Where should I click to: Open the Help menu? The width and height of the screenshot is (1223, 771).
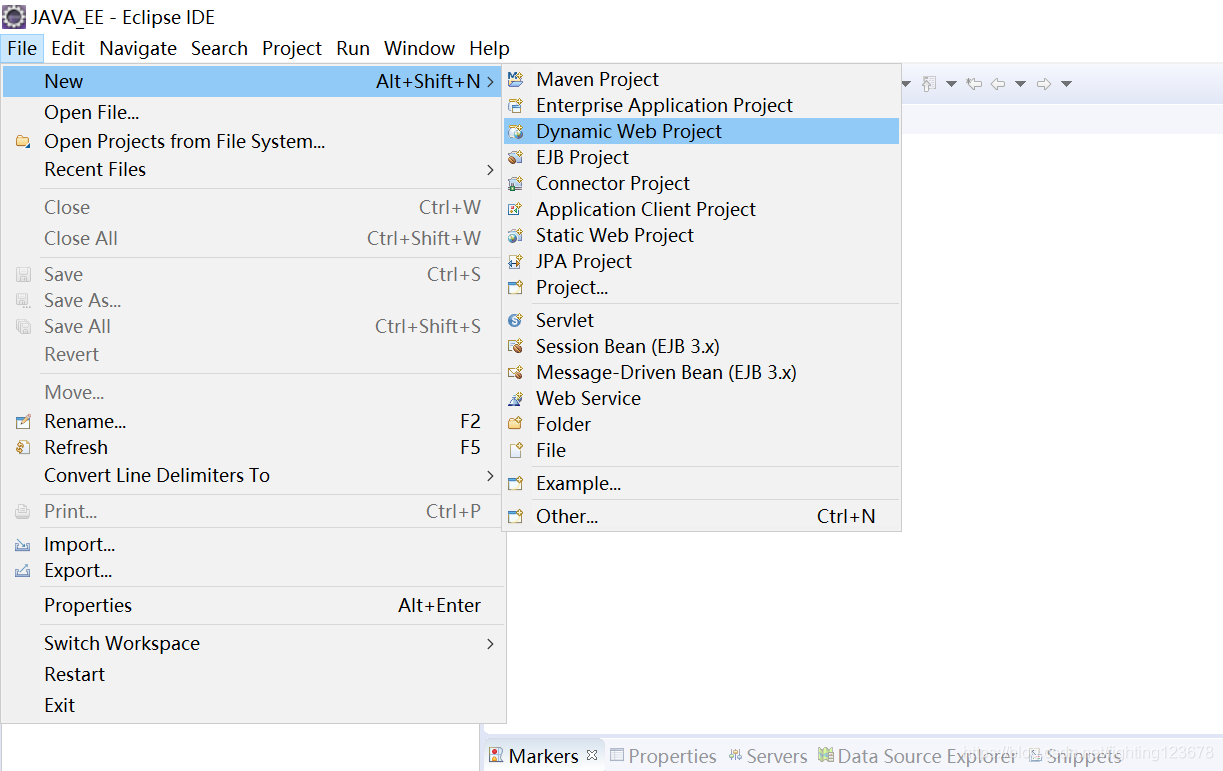pyautogui.click(x=489, y=48)
